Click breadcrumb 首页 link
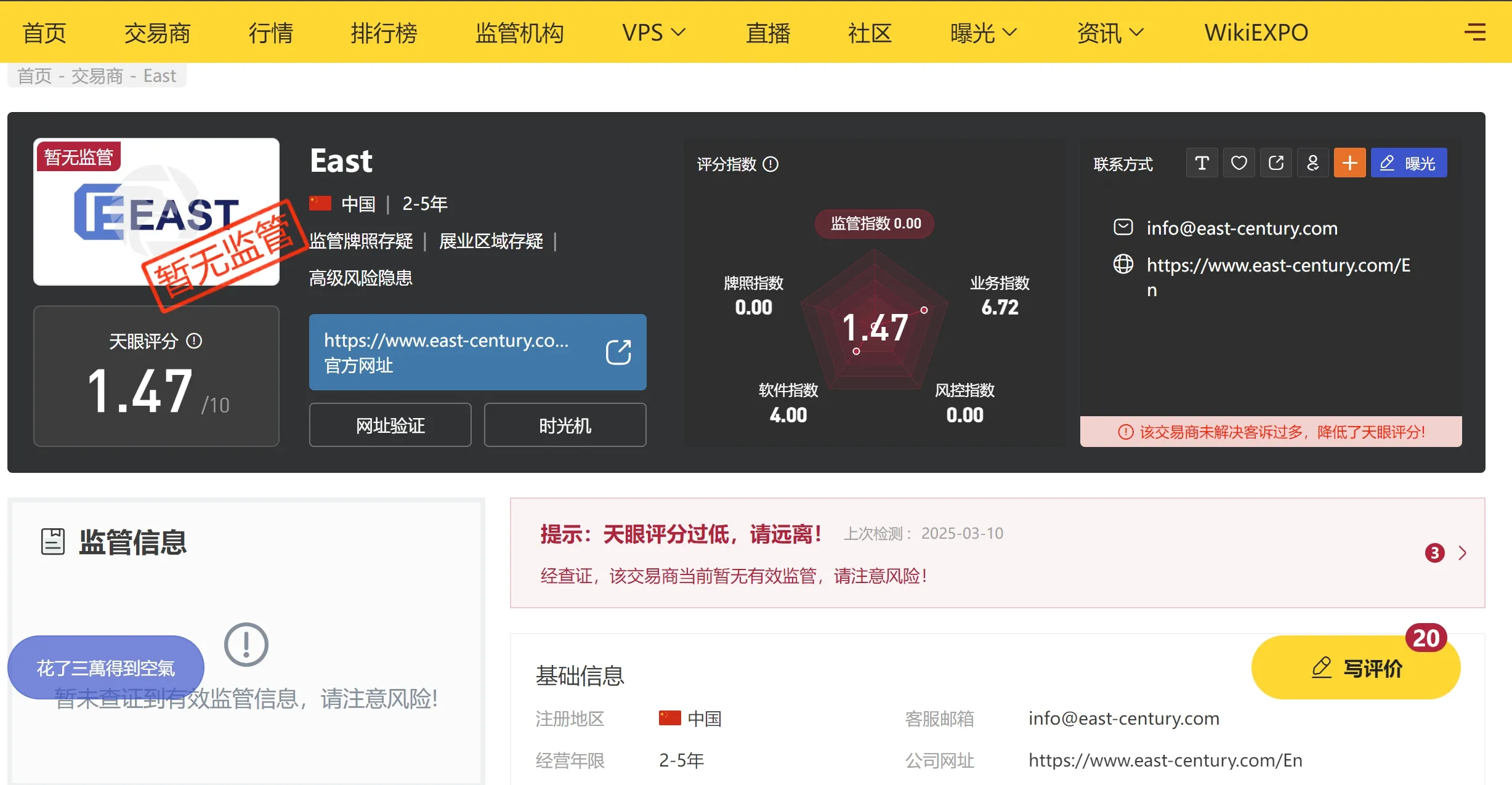 pos(34,76)
